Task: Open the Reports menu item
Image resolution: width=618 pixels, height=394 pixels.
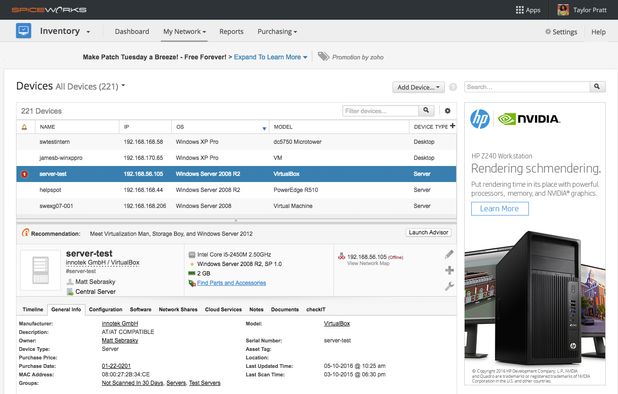Action: pyautogui.click(x=231, y=32)
